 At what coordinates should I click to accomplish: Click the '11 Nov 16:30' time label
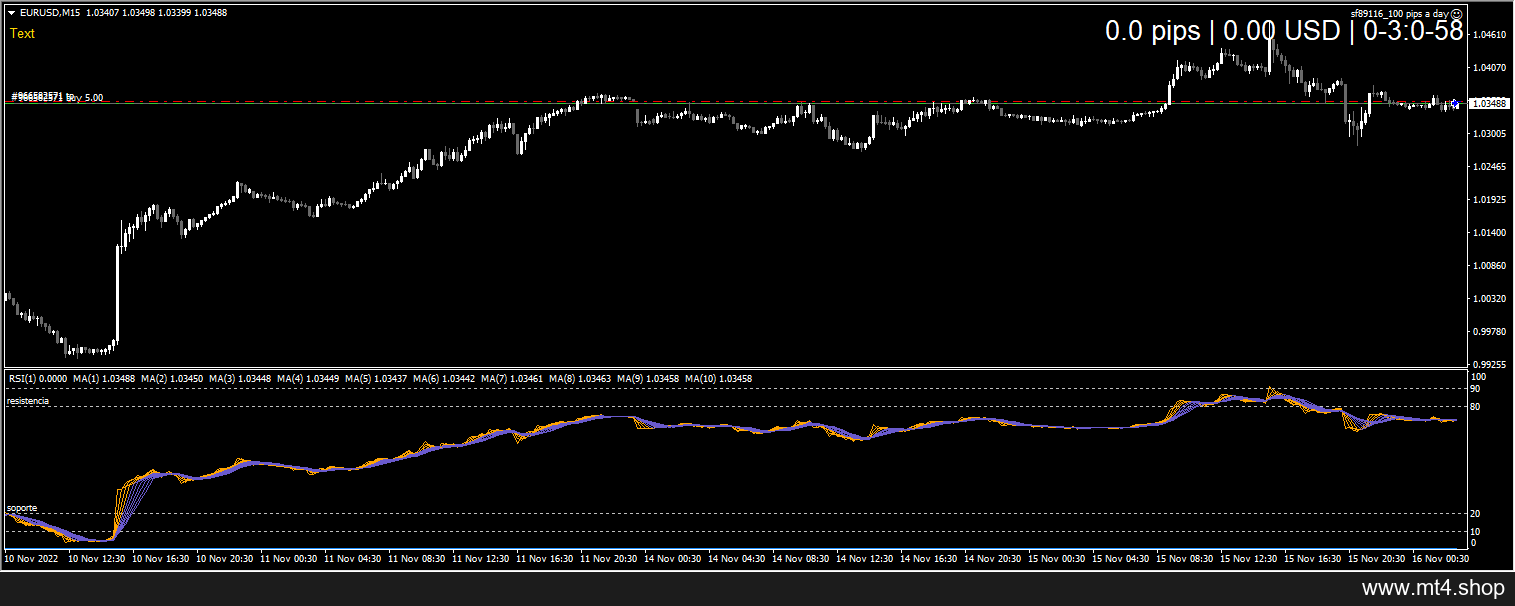(544, 559)
